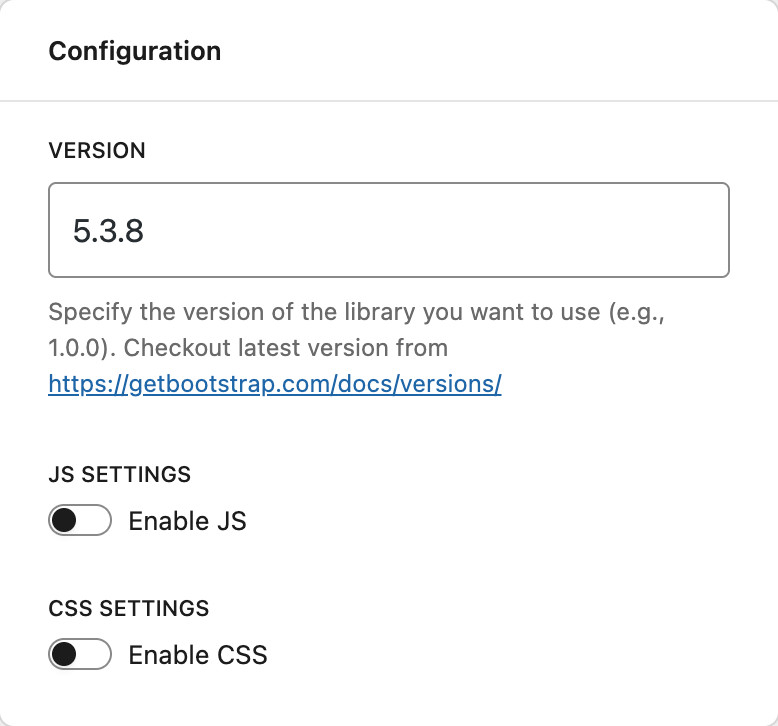Click the dark knob of the JS toggle
This screenshot has height=726, width=778.
coord(65,521)
